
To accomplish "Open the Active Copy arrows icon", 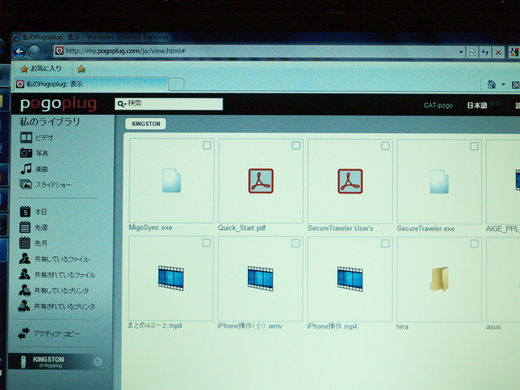I will [x=24, y=333].
